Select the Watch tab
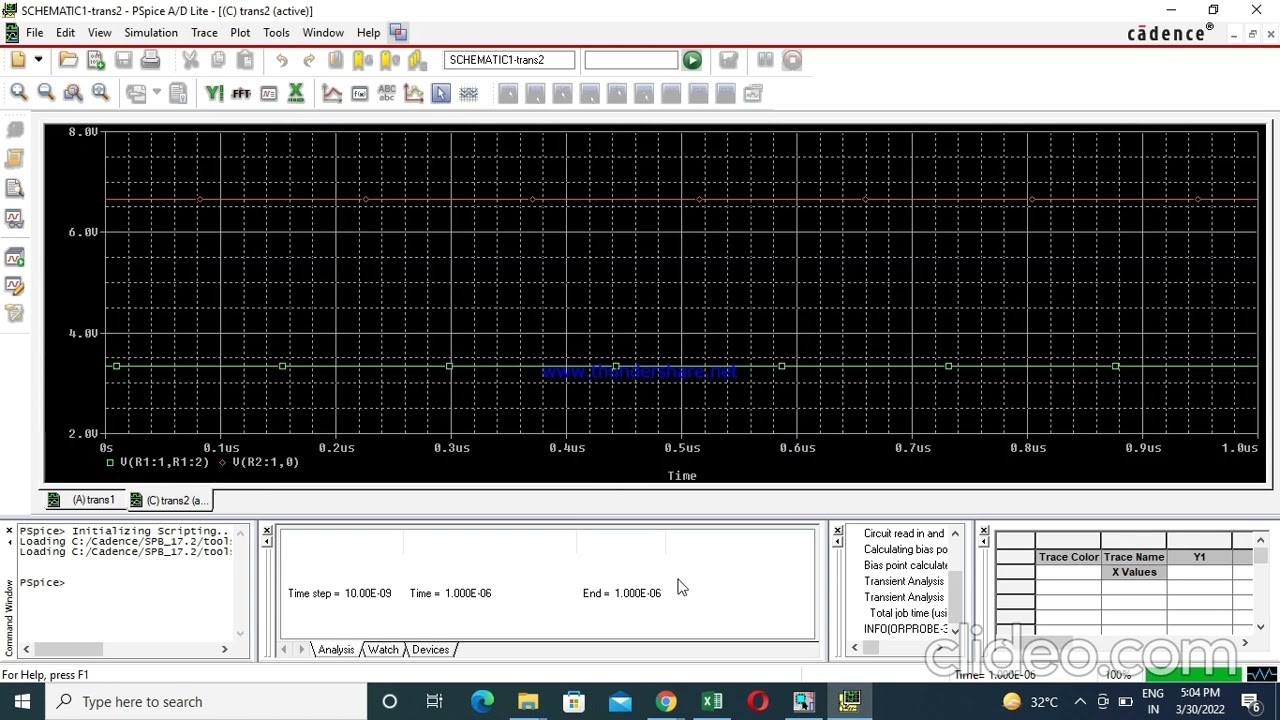This screenshot has height=720, width=1280. point(383,650)
